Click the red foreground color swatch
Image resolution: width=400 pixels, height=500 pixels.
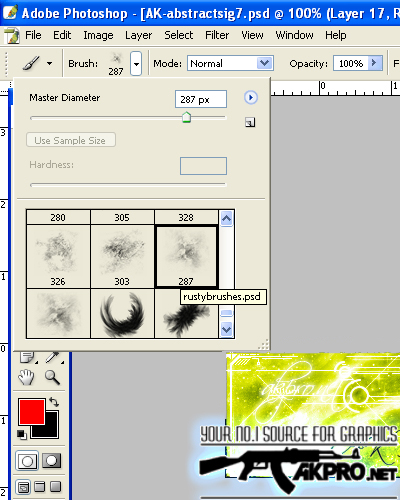32,411
